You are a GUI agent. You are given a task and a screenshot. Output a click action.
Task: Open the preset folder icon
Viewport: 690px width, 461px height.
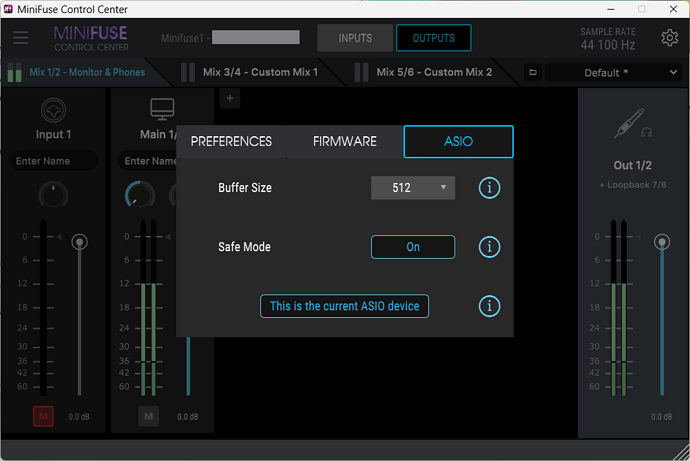pos(533,73)
